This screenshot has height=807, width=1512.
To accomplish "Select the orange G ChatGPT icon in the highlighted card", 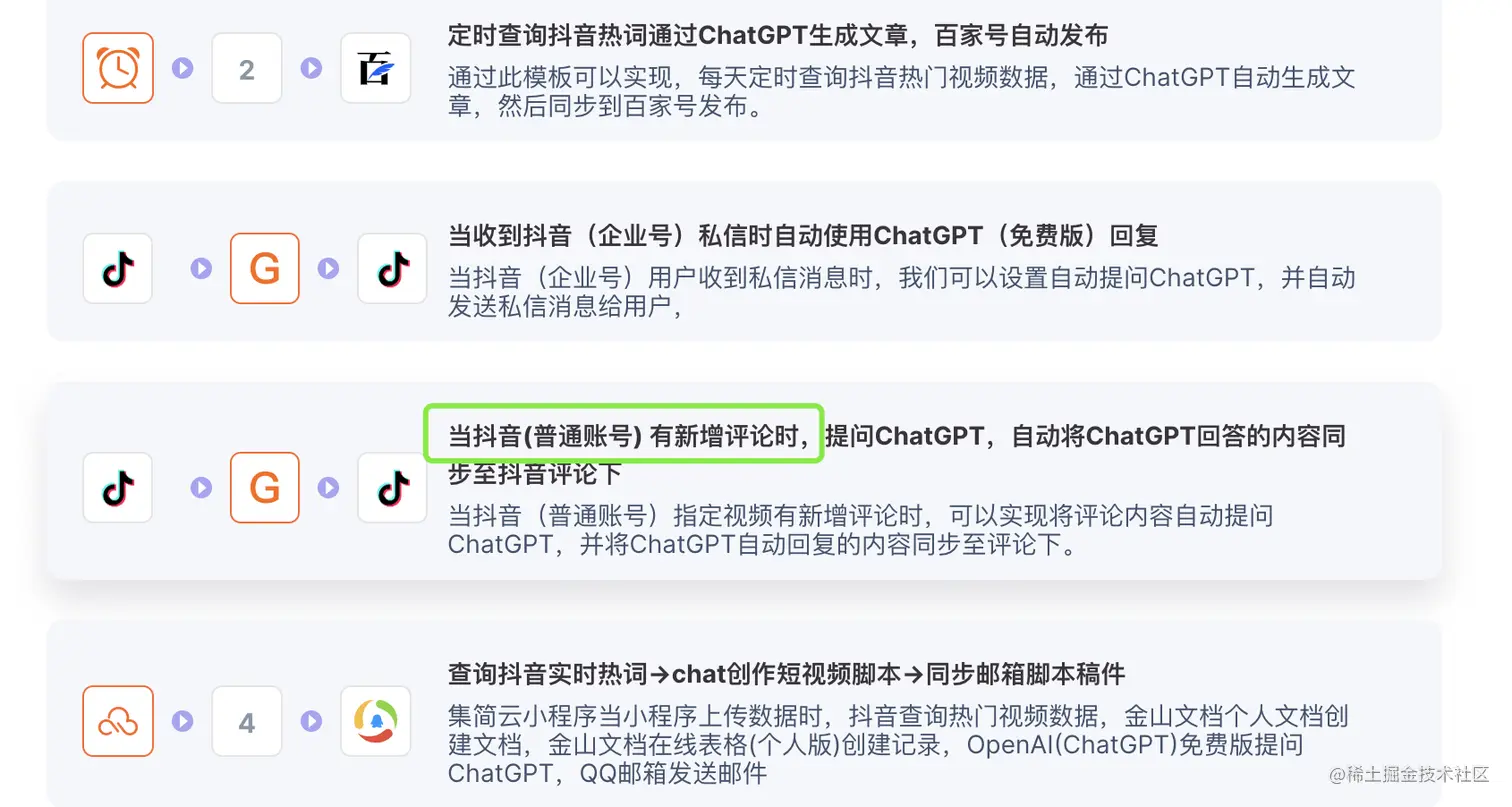I will 265,487.
